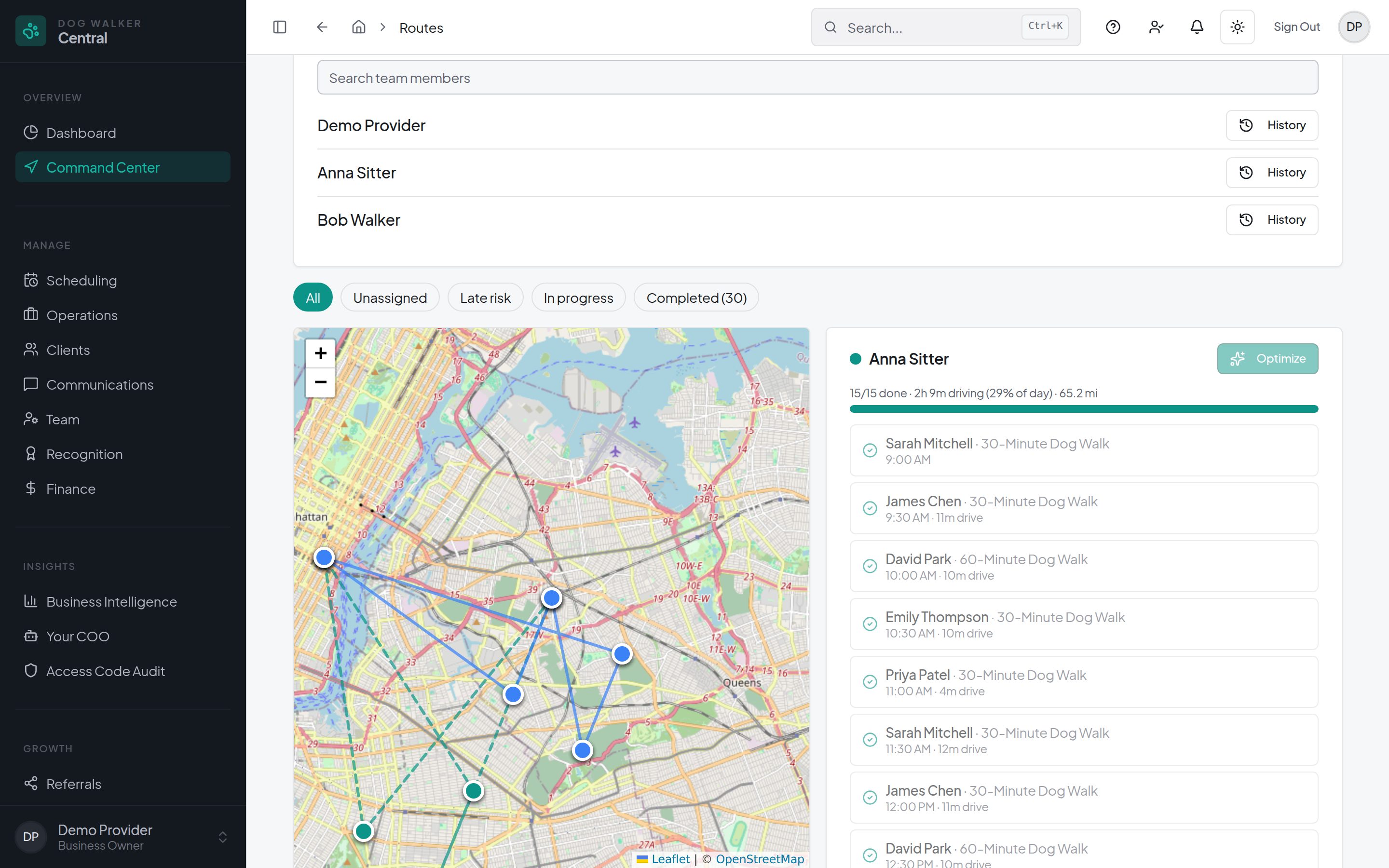Expand Demo Provider account switcher
The image size is (1389, 868).
(x=123, y=837)
